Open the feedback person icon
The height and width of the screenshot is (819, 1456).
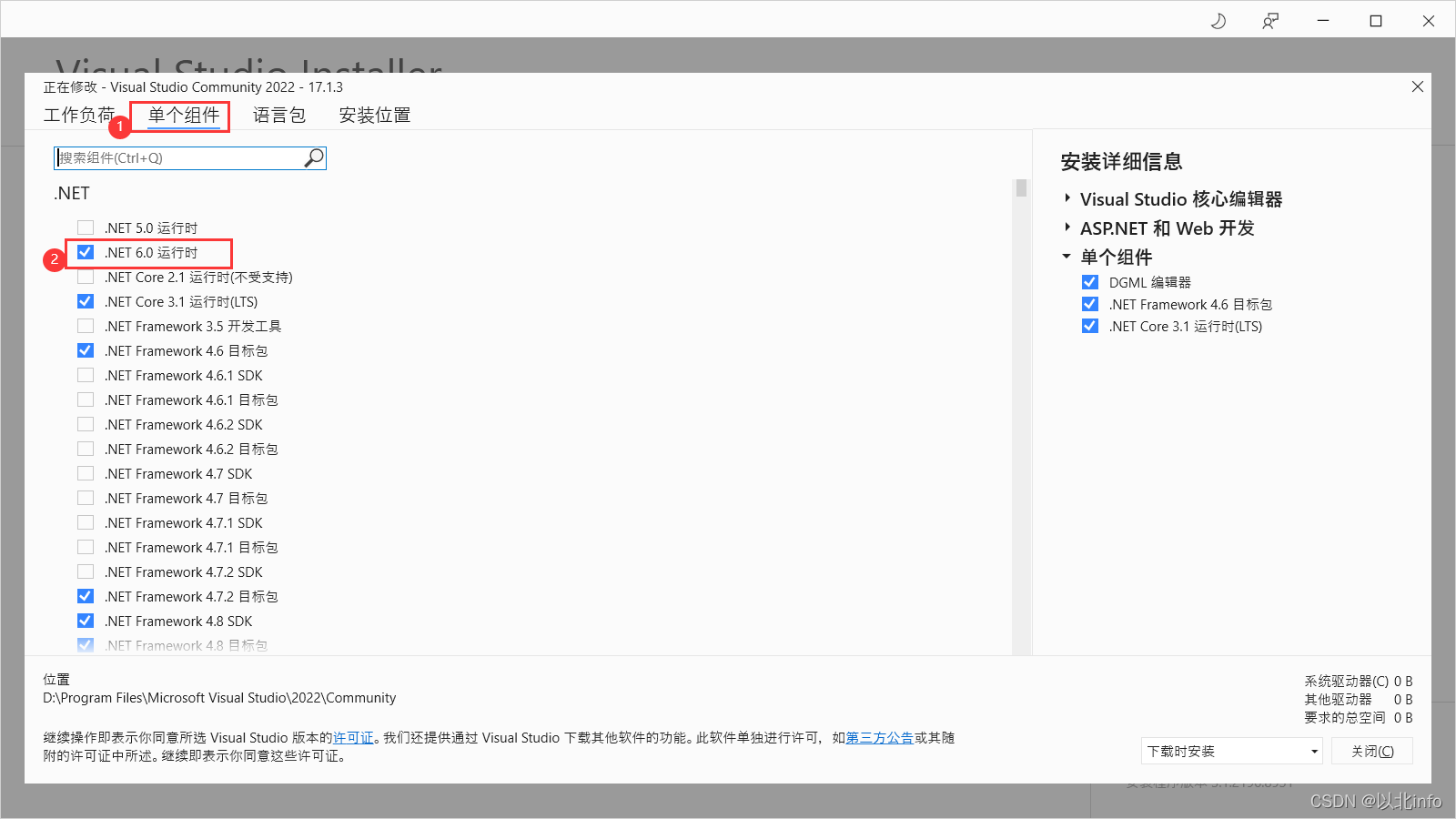1270,21
